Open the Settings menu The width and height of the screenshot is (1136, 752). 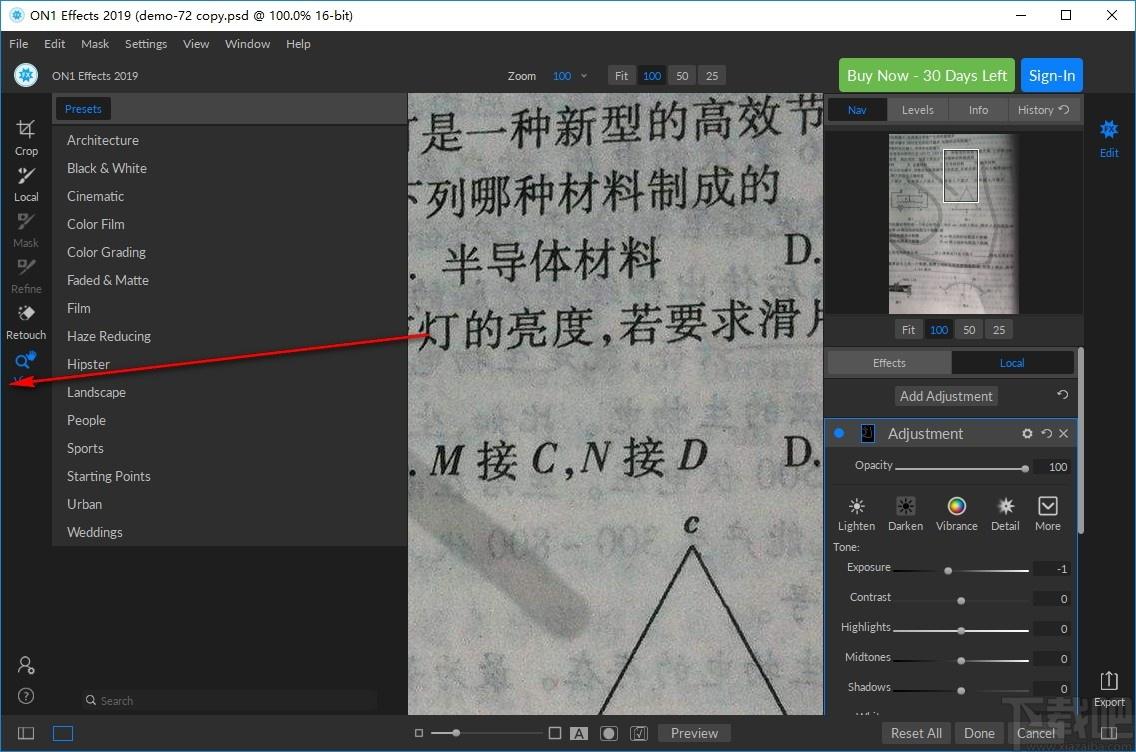point(146,43)
